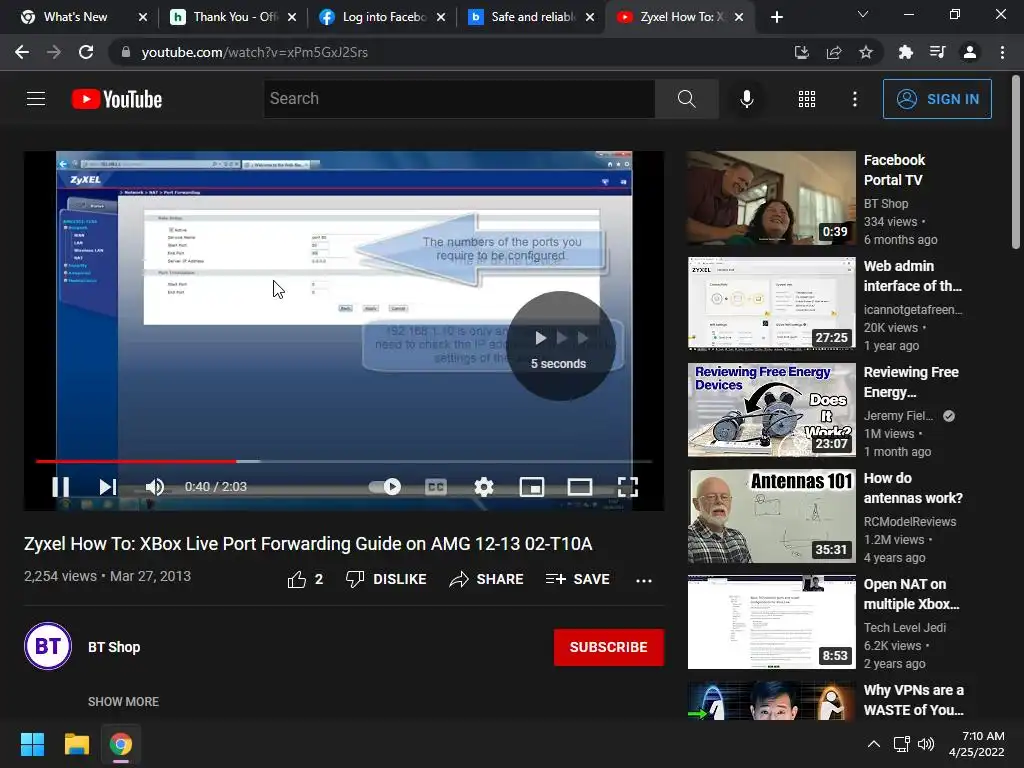Click the search magnifier button
This screenshot has width=1024, height=768.
(x=686, y=99)
